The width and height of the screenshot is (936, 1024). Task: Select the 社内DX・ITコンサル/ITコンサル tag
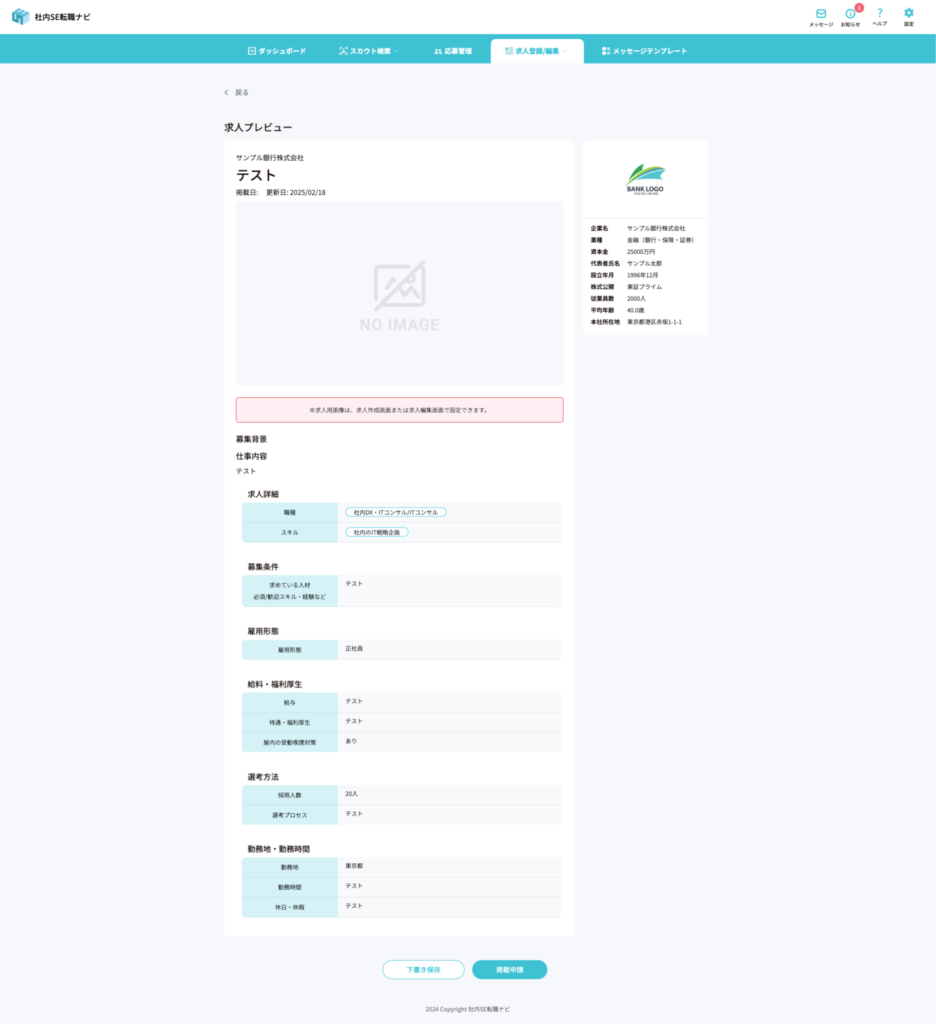[x=396, y=513]
